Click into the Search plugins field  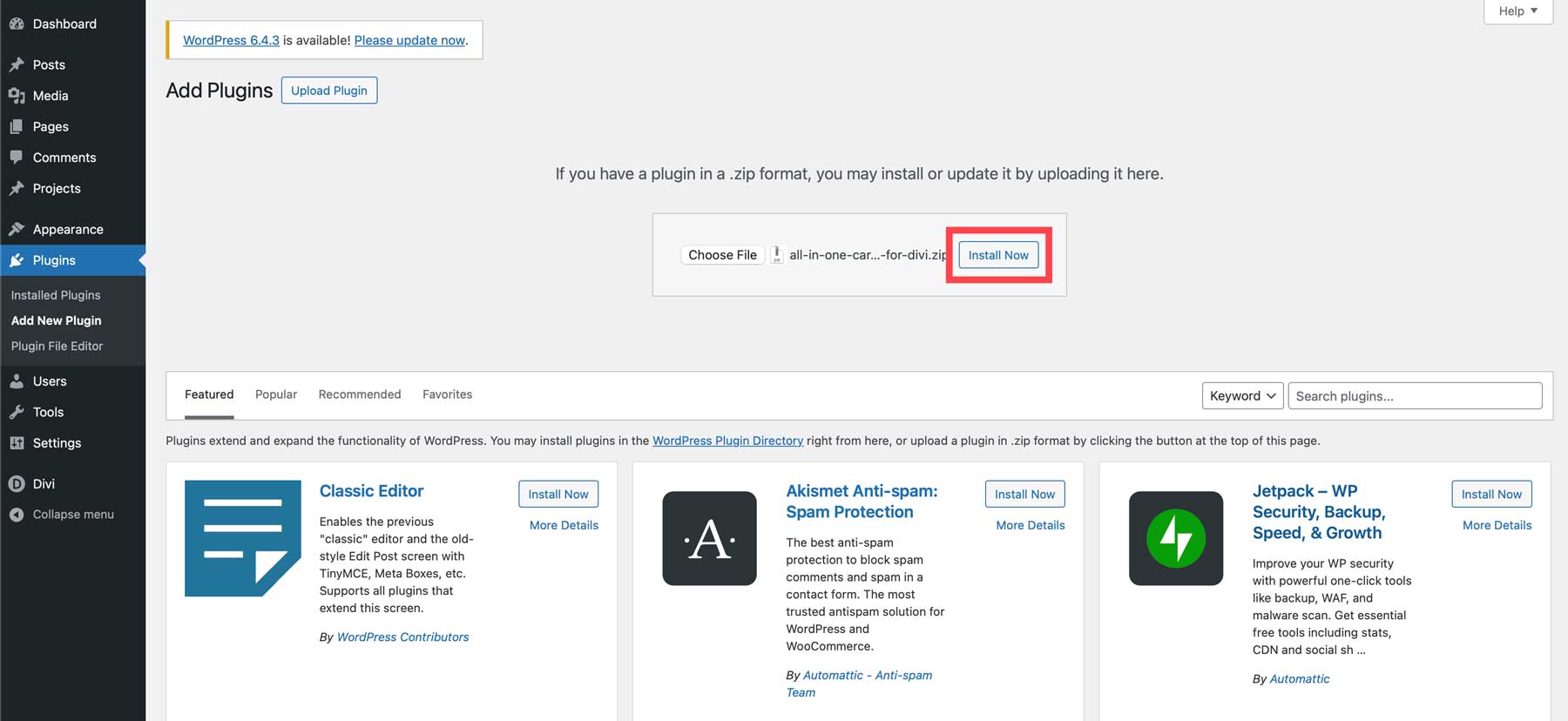(x=1415, y=396)
